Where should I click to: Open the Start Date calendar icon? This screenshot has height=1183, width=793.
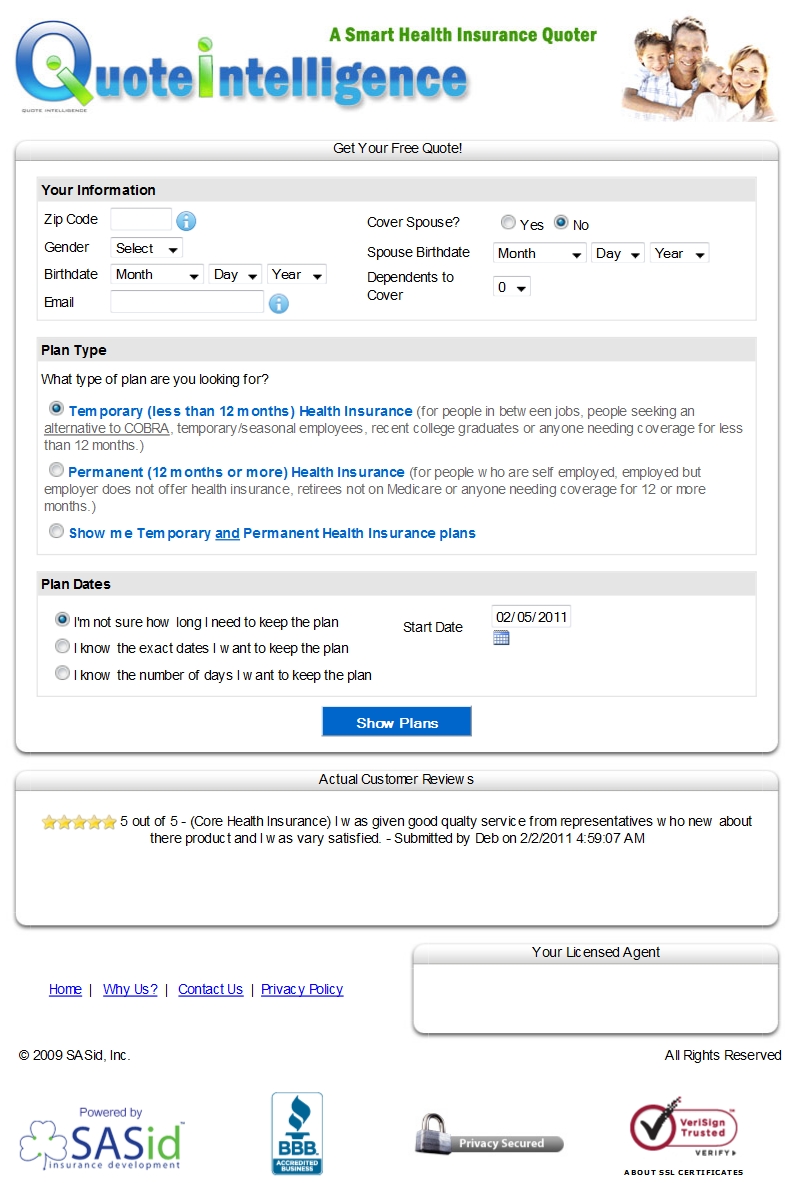click(x=501, y=638)
